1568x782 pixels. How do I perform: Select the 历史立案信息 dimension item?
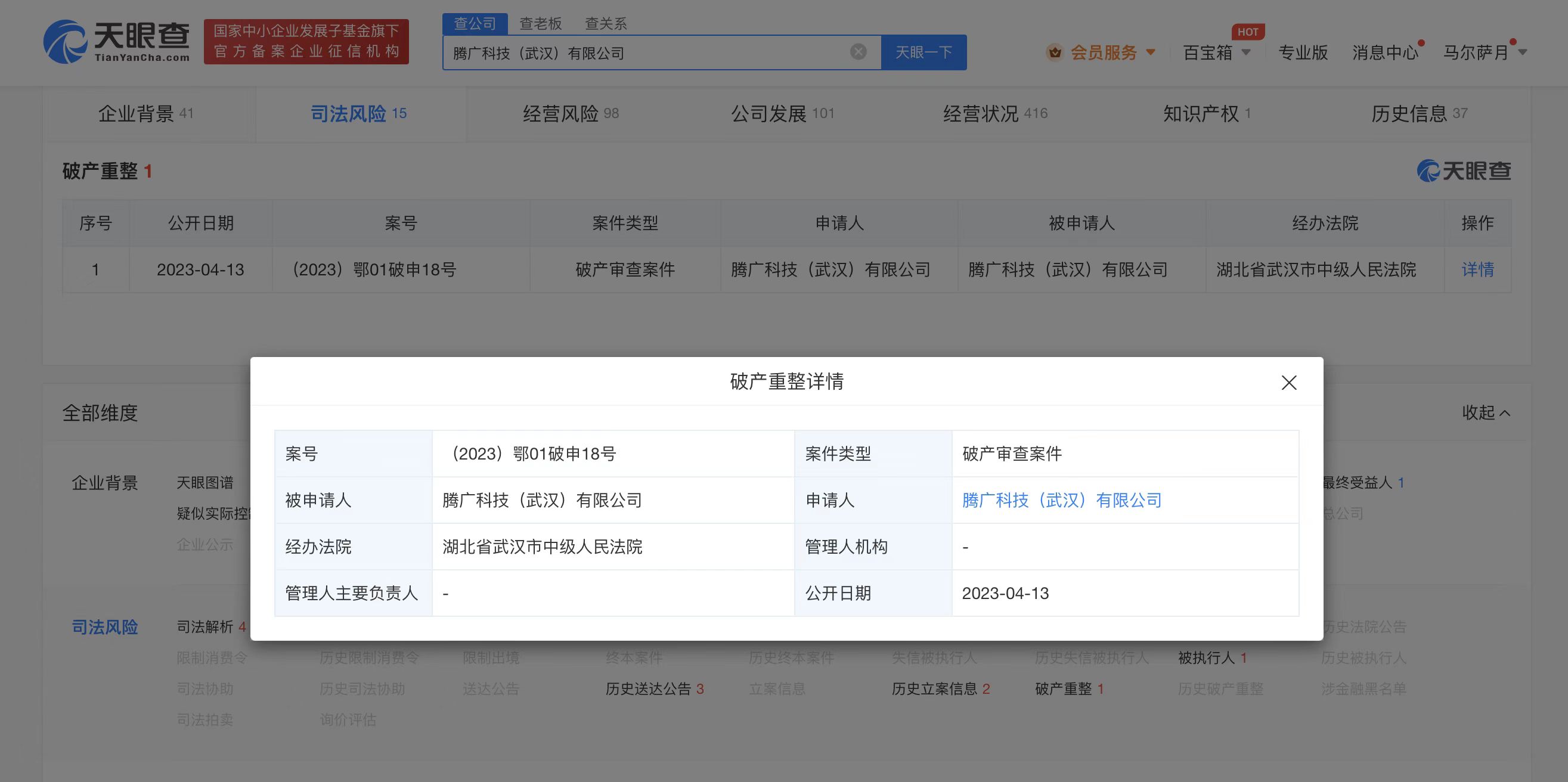click(x=940, y=689)
